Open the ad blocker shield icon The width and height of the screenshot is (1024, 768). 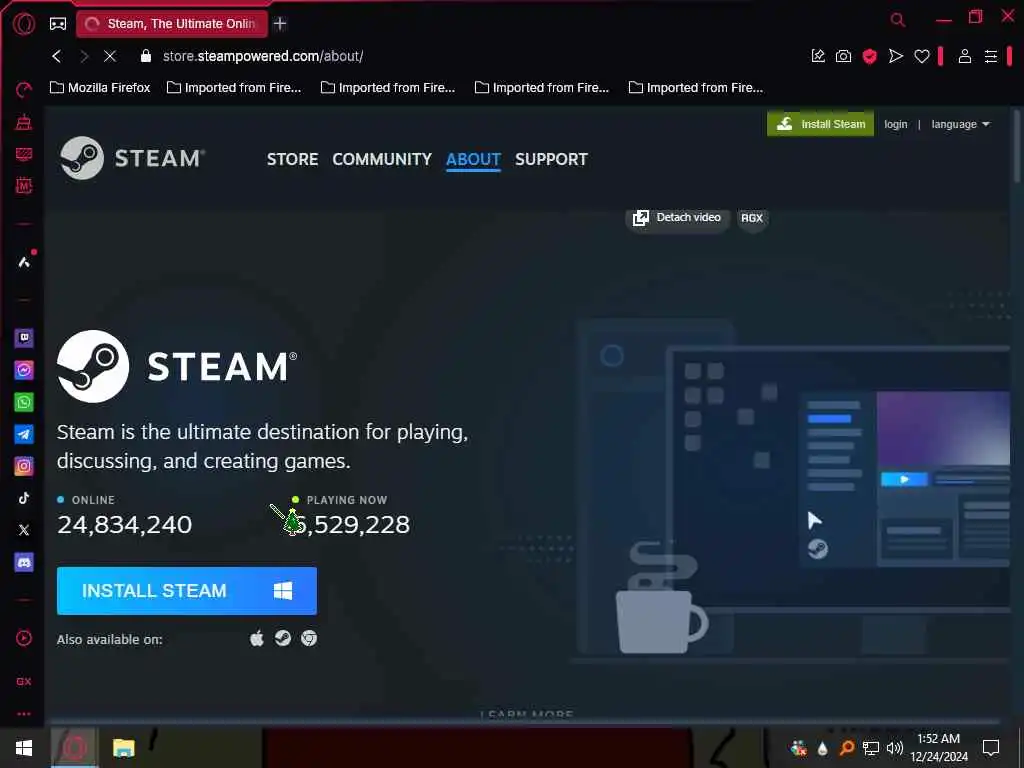point(869,56)
